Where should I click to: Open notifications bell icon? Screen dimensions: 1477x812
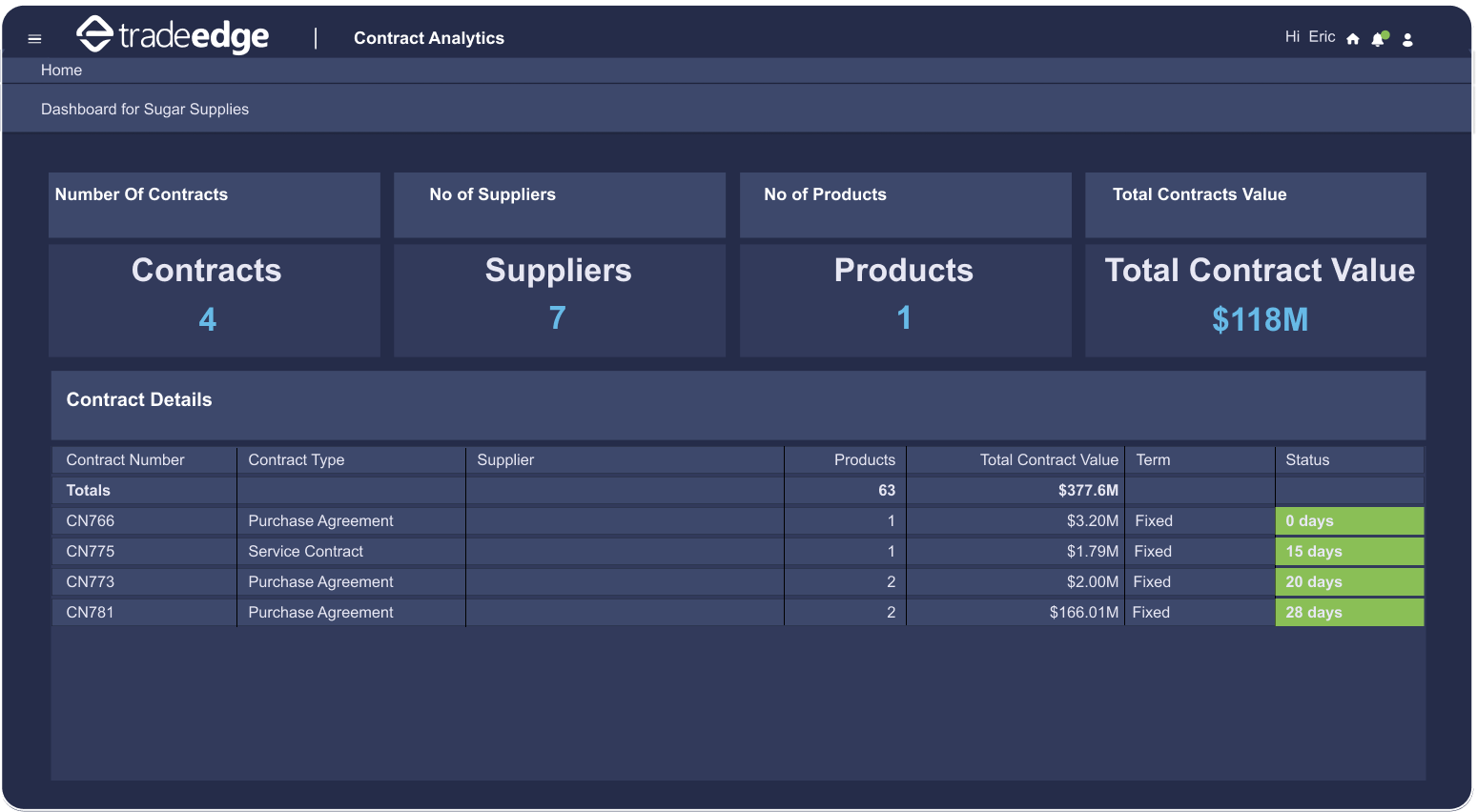click(x=1378, y=39)
